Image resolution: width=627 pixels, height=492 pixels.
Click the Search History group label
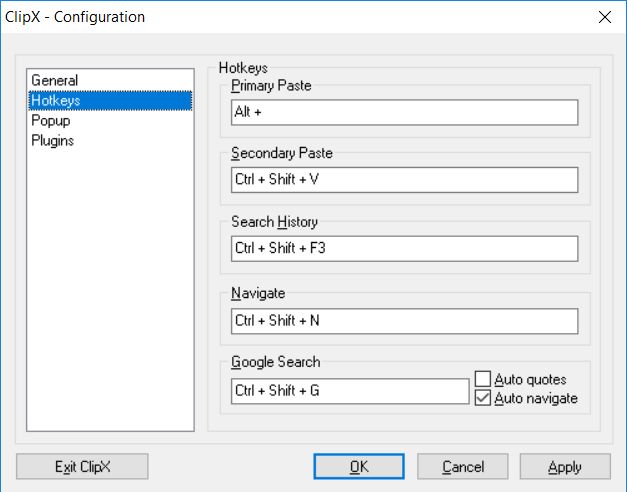click(274, 222)
